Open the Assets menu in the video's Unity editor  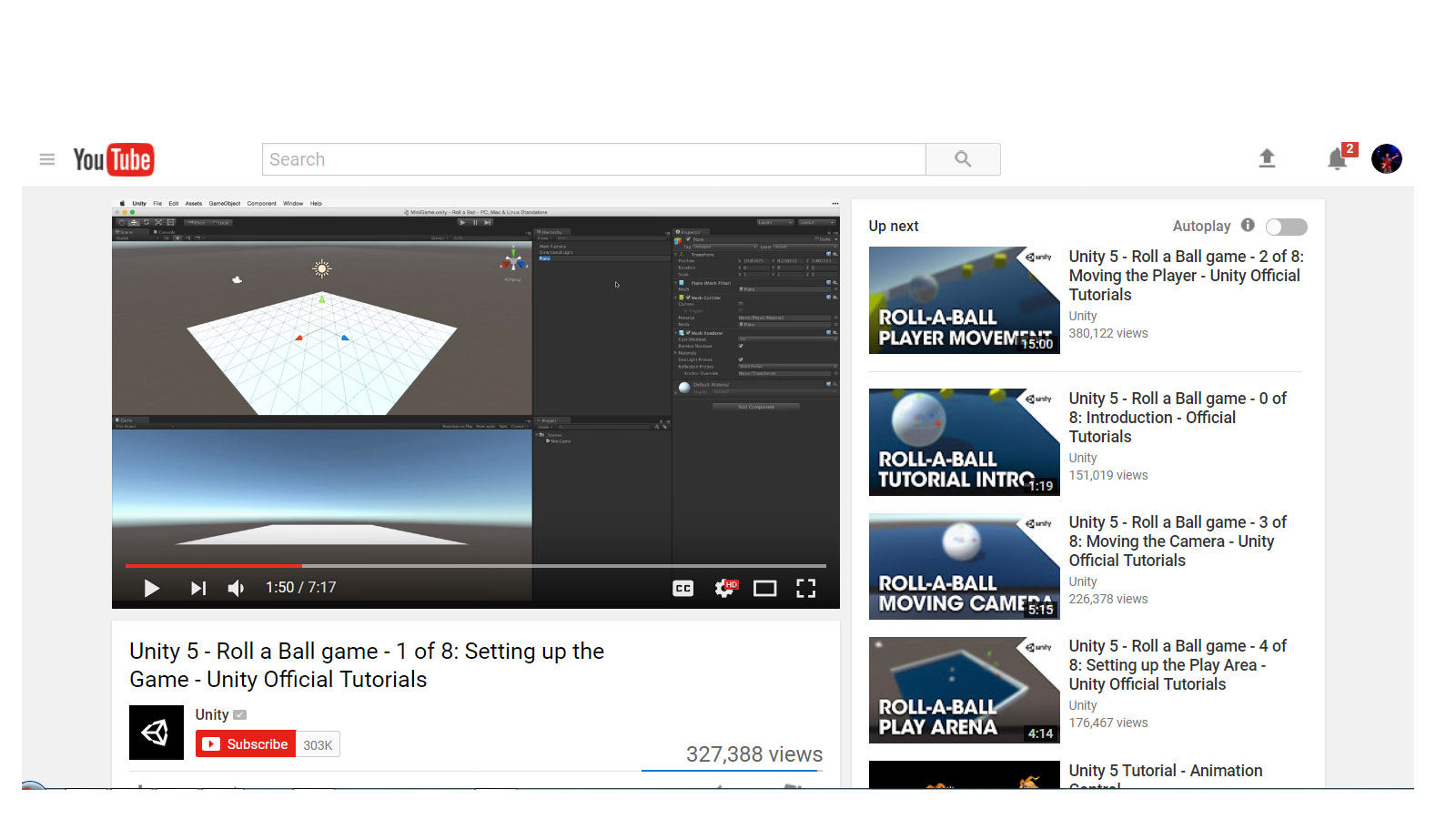coord(194,203)
